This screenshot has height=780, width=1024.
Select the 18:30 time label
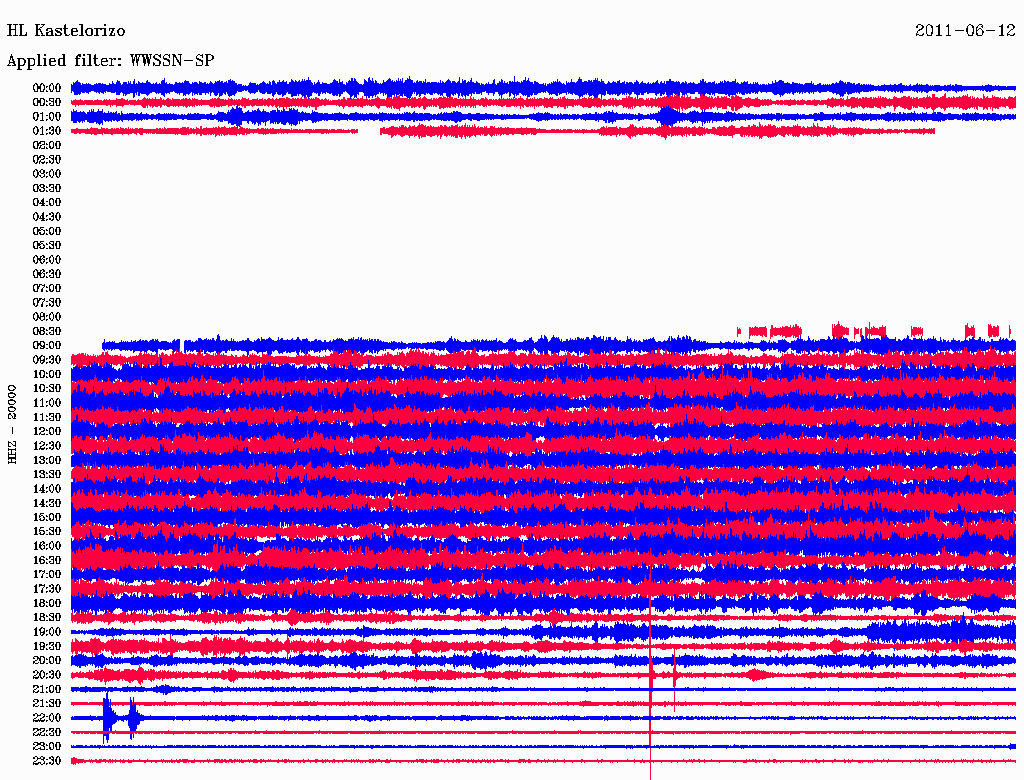tap(47, 618)
